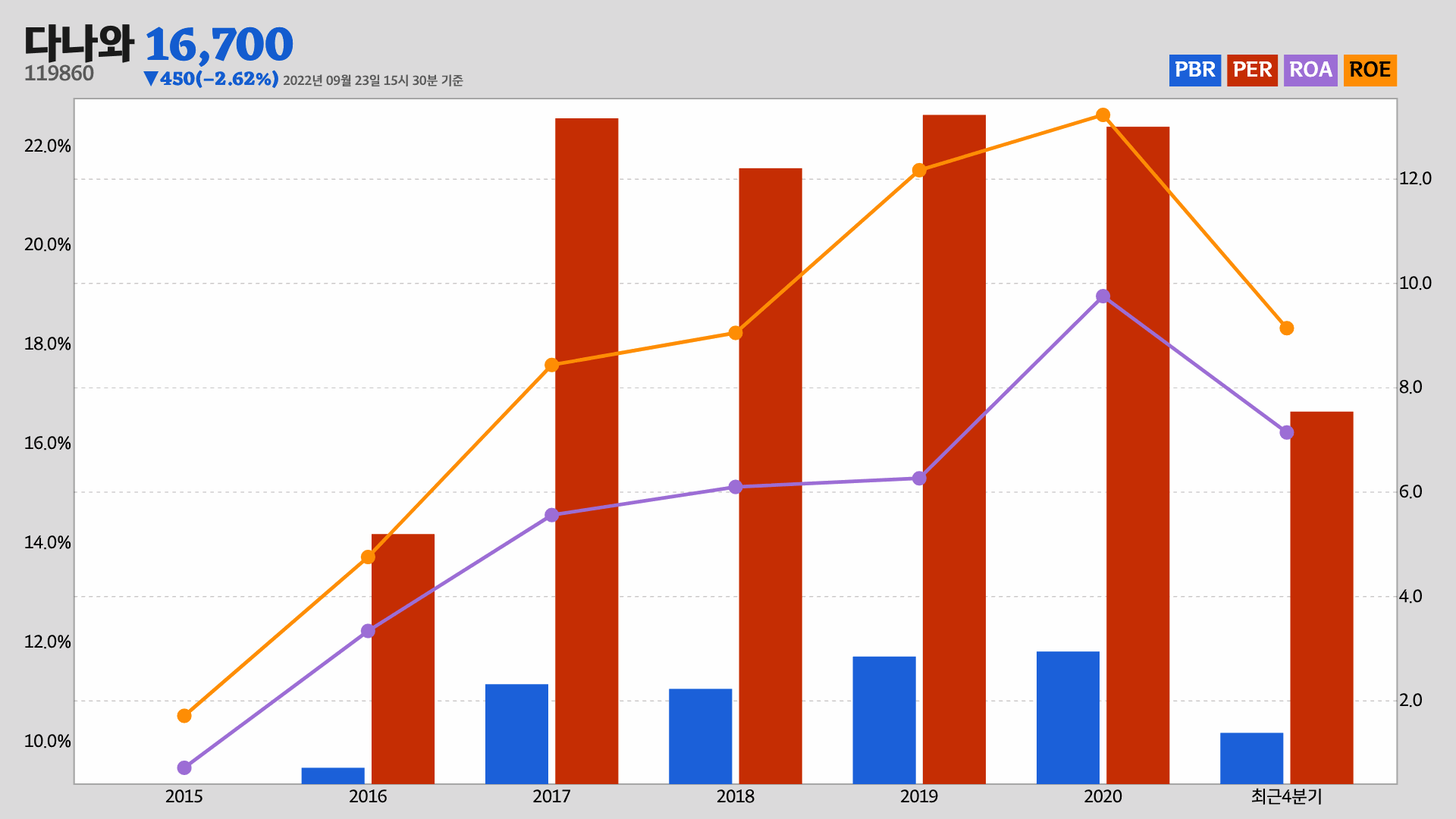
Task: Click the 2016 purple ROA data point
Action: (368, 631)
